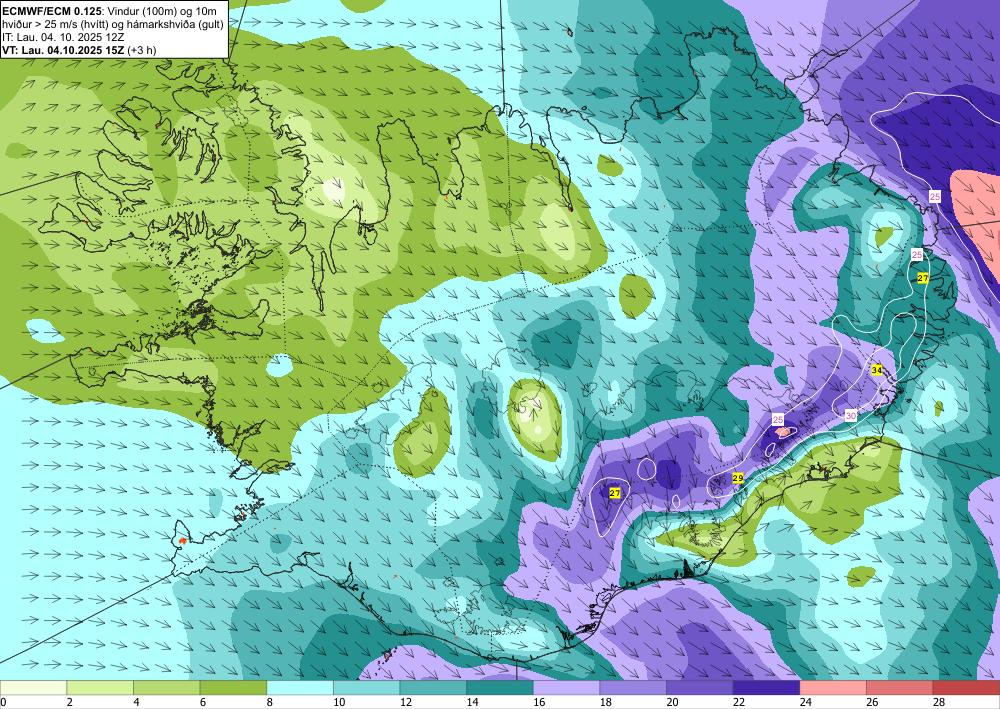The height and width of the screenshot is (709, 1000).
Task: Click the 6–8 m/s green legend swatch
Action: point(233,688)
